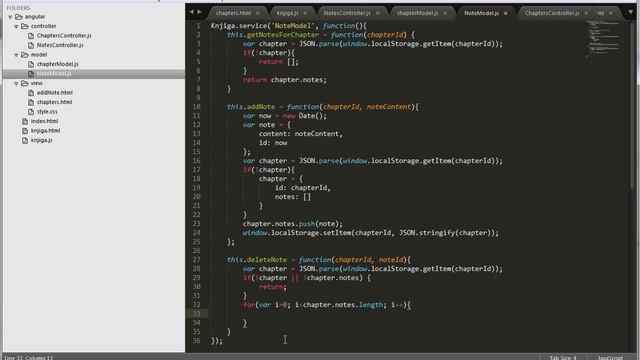Image resolution: width=640 pixels, height=360 pixels.
Task: Click 'return chapter.notes;' on line 7
Action: [285, 80]
